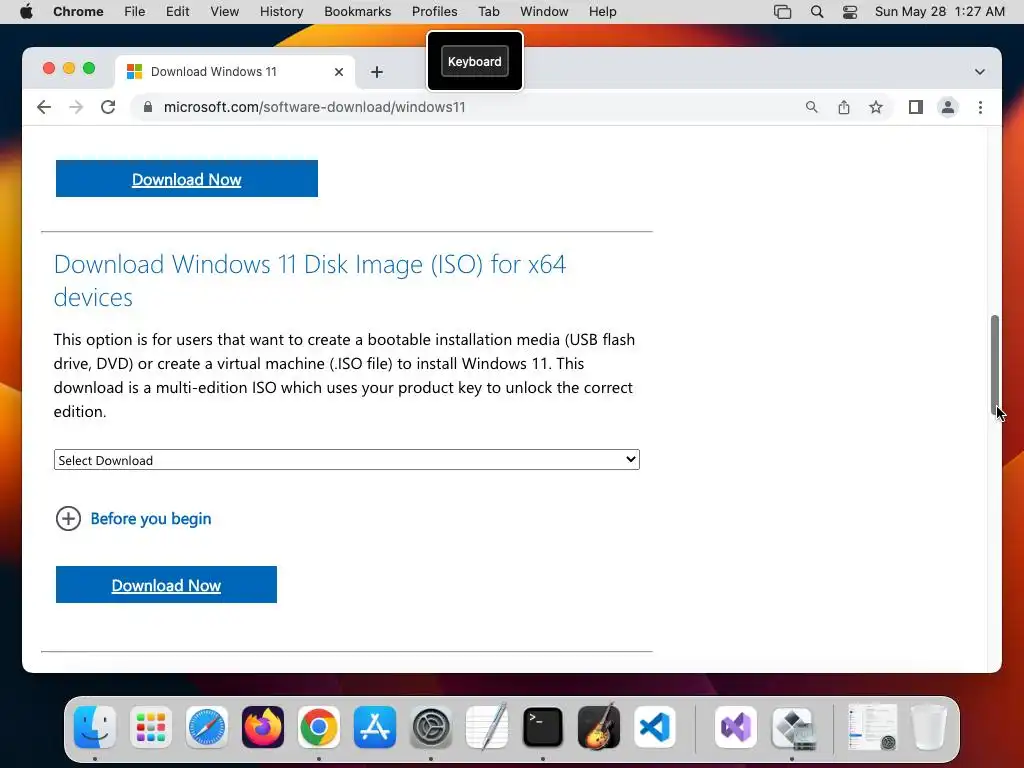The width and height of the screenshot is (1024, 768).
Task: Open Visual Studio Code from the dock
Action: tap(655, 727)
